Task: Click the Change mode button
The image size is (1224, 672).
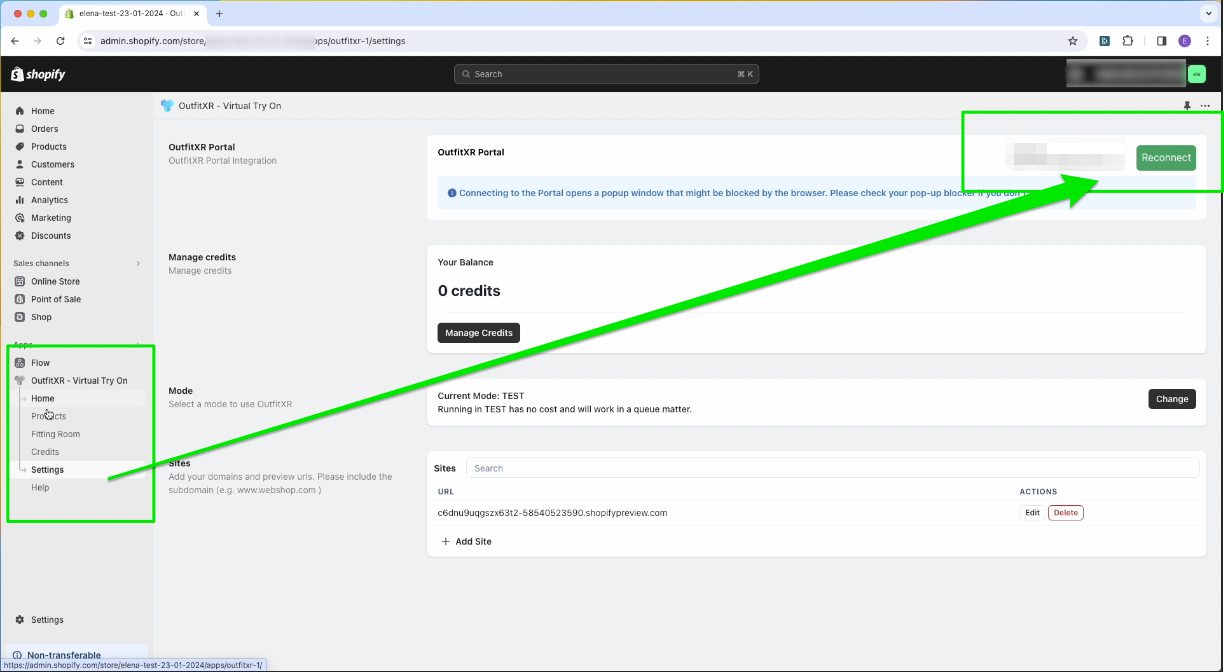Action: click(1172, 399)
